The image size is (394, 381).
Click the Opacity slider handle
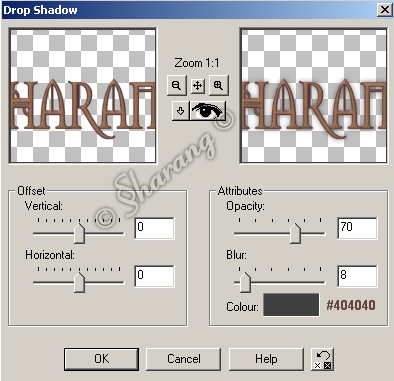point(295,233)
